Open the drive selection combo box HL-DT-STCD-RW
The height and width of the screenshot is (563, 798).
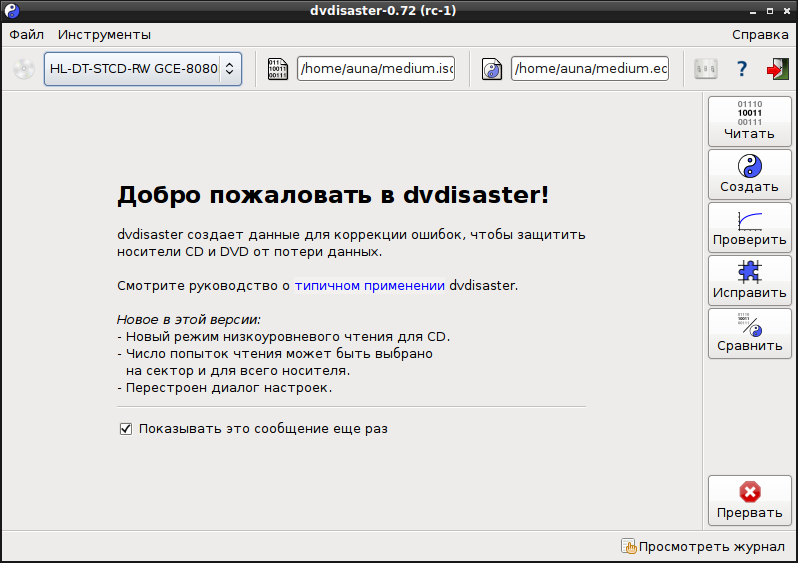pos(142,69)
